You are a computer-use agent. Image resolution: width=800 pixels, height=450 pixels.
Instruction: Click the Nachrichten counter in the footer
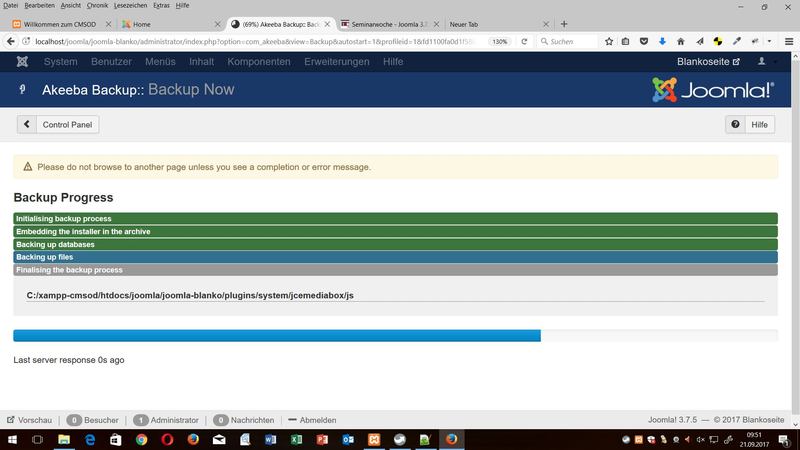(x=244, y=420)
